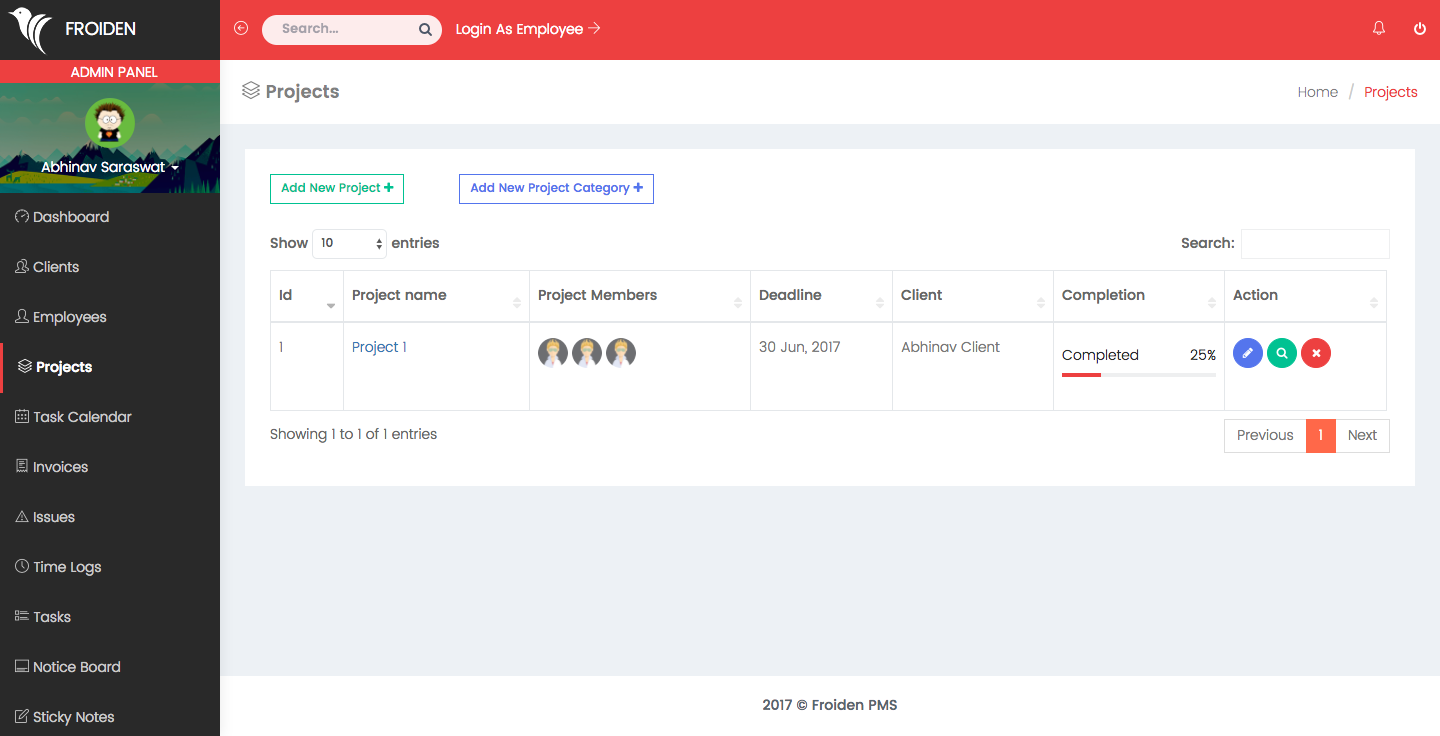Click the Add New Project button
The image size is (1440, 736).
[337, 188]
